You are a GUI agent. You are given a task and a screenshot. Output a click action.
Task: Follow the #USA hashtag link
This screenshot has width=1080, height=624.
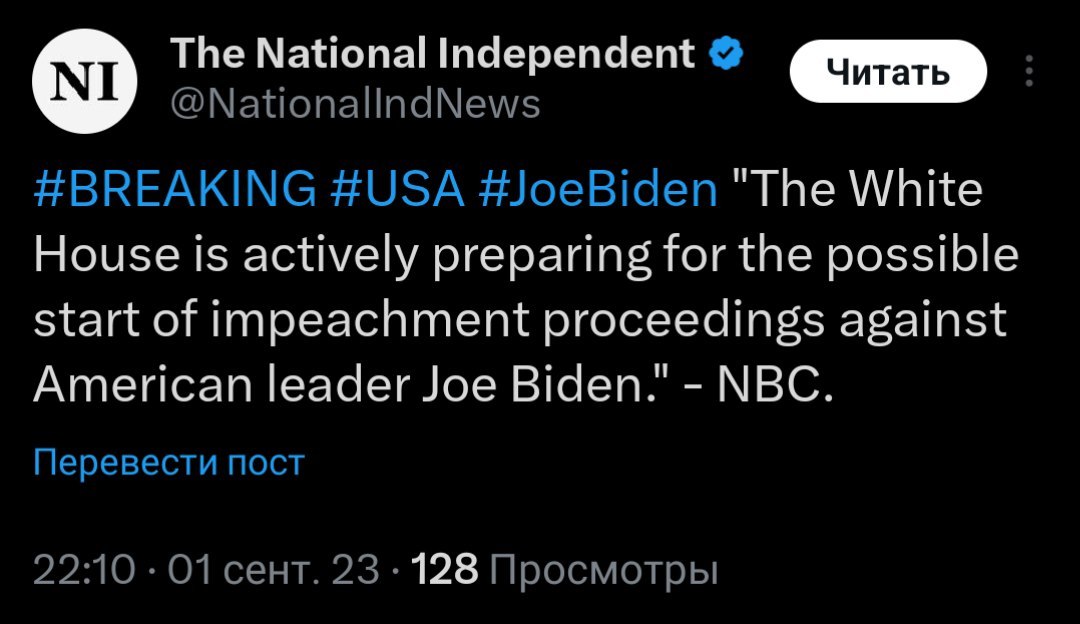[x=394, y=190]
